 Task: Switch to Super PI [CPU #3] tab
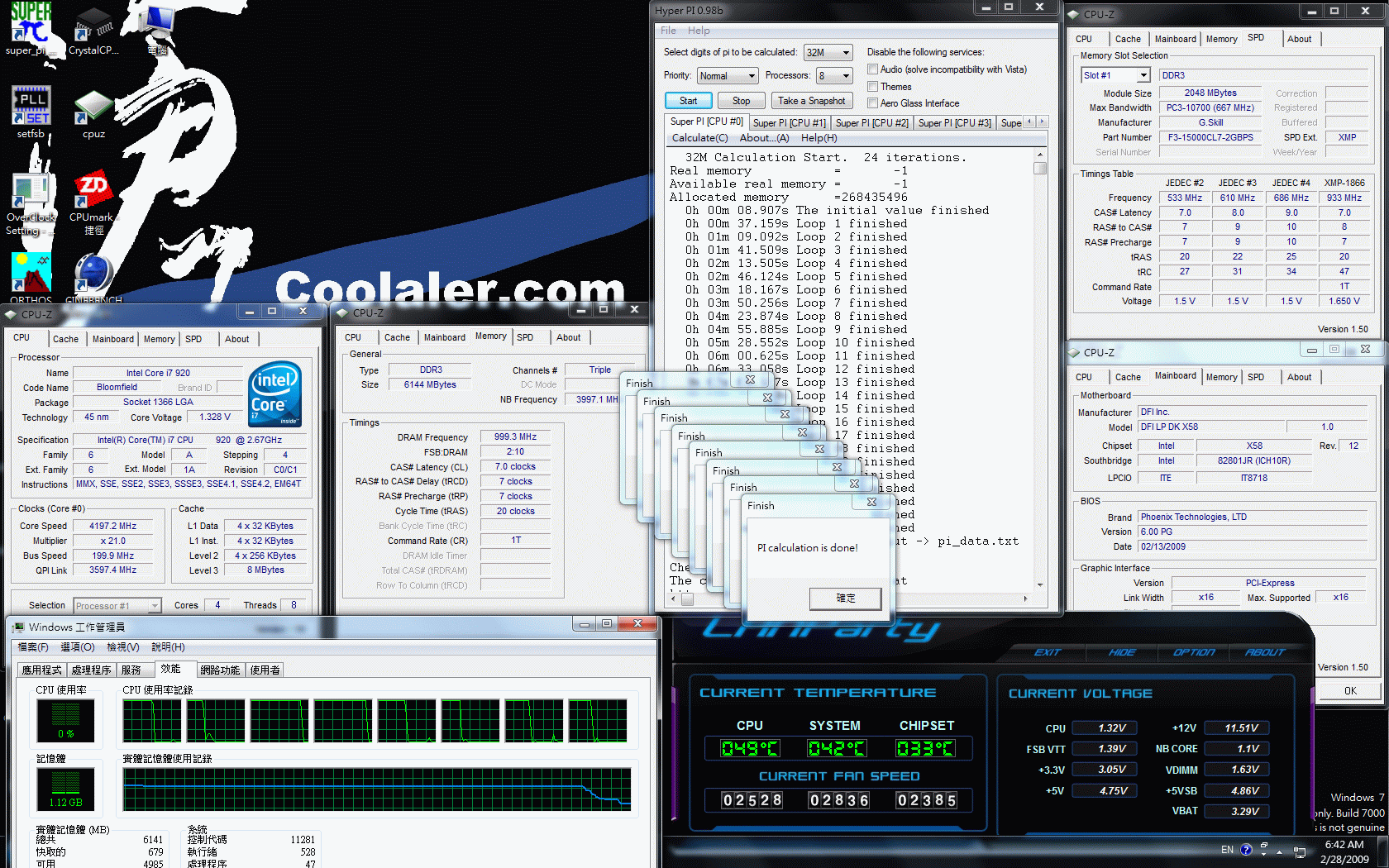pyautogui.click(x=954, y=123)
